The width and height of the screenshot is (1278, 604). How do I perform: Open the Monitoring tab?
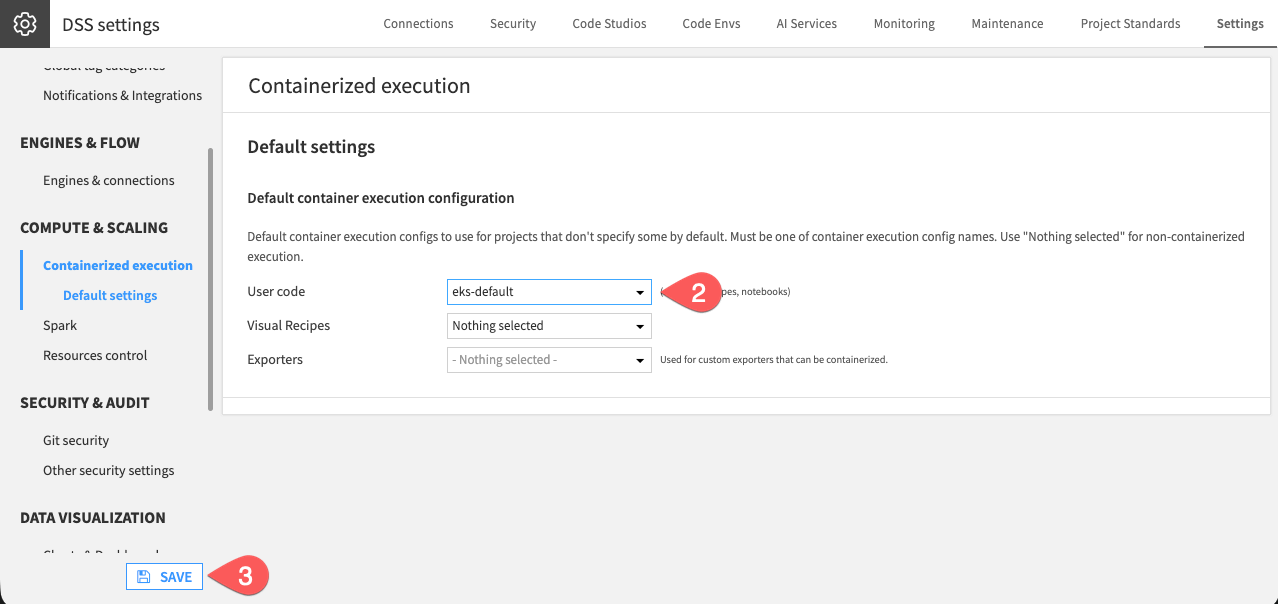coord(904,24)
